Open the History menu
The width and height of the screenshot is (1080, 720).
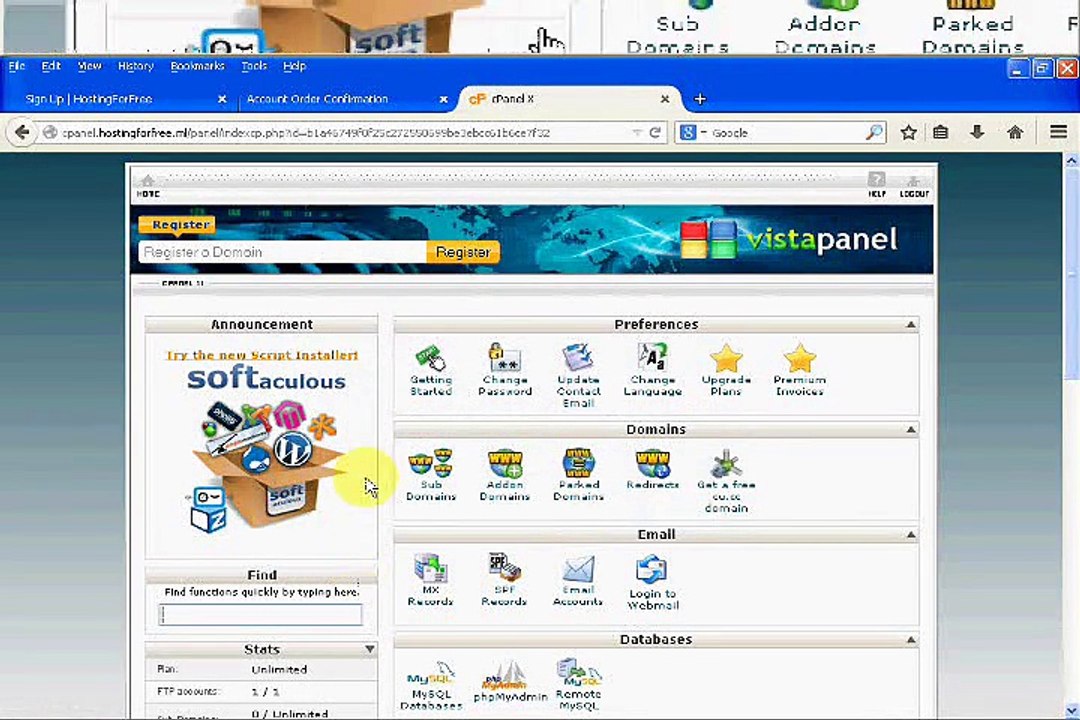pyautogui.click(x=136, y=66)
